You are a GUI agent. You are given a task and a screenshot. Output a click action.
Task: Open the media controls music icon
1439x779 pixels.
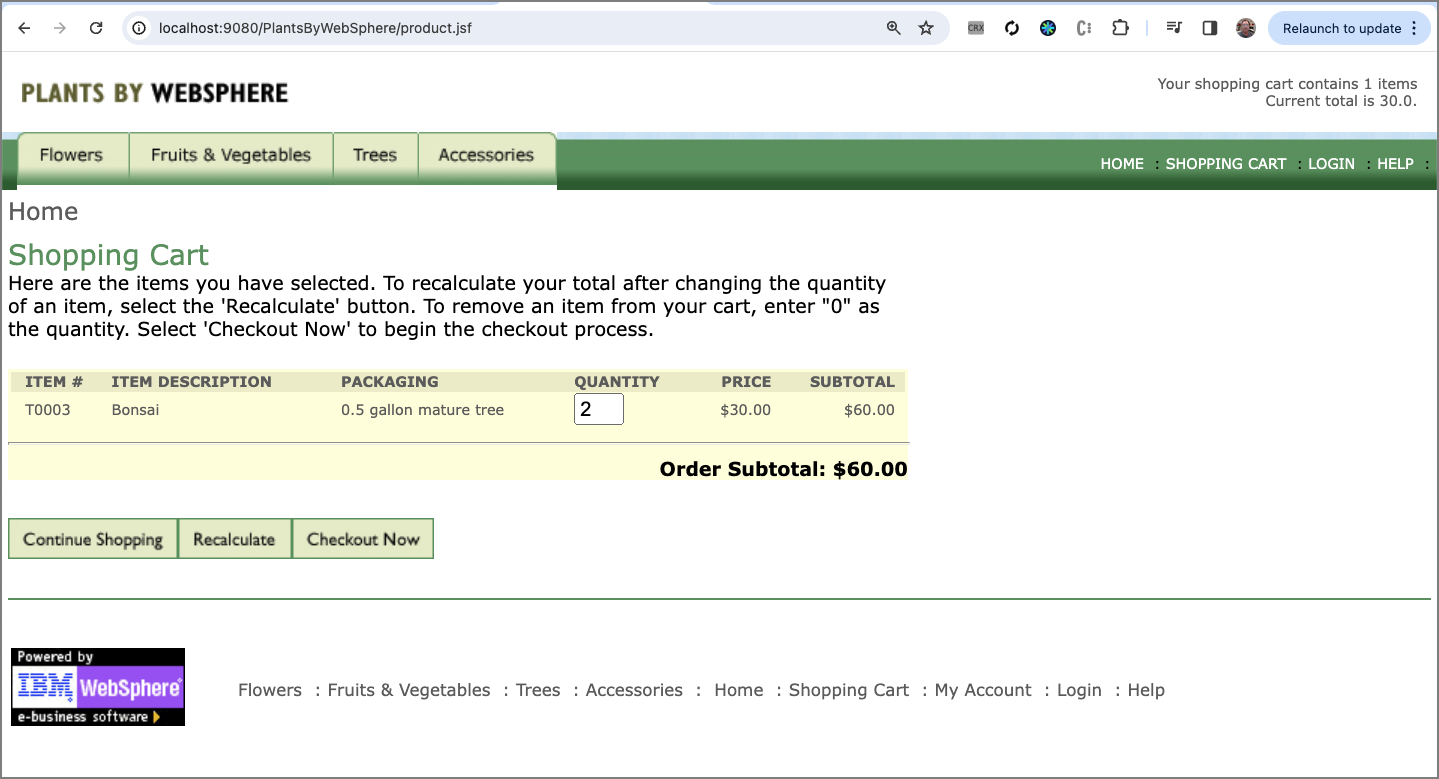[x=1175, y=28]
